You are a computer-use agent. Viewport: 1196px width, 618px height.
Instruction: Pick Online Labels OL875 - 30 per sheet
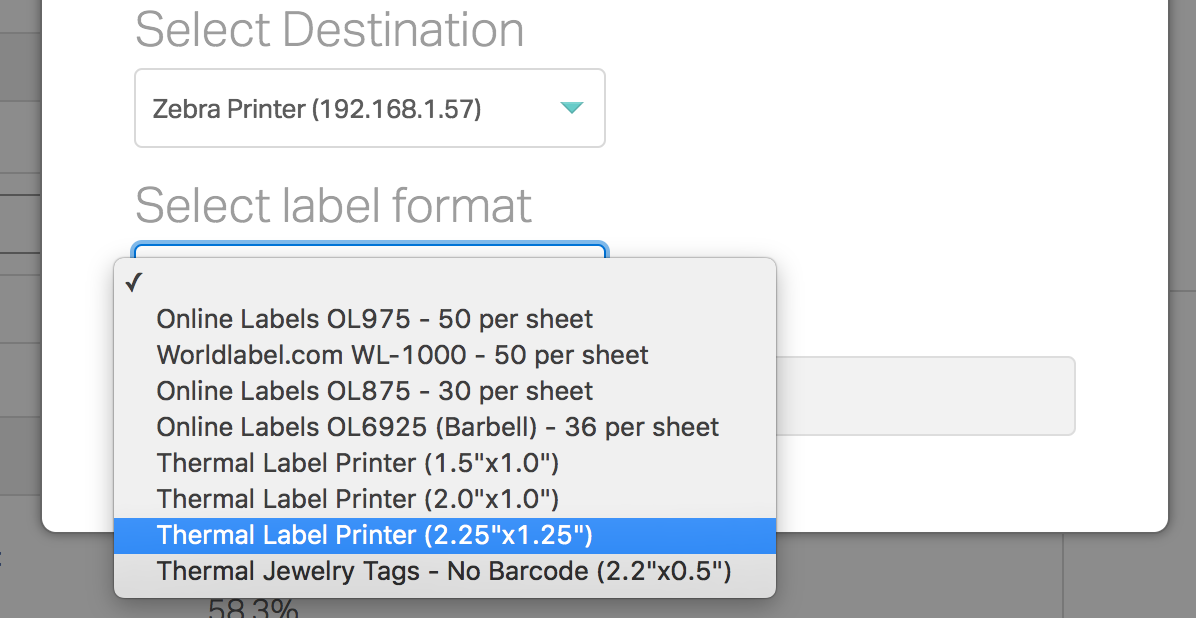(x=375, y=391)
